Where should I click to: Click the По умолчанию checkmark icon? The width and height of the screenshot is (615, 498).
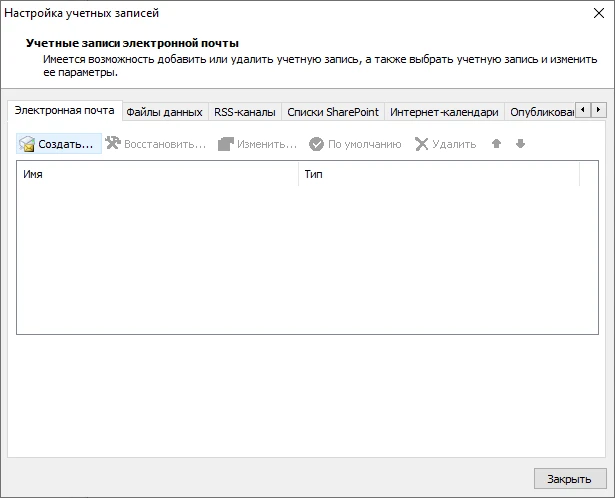316,144
